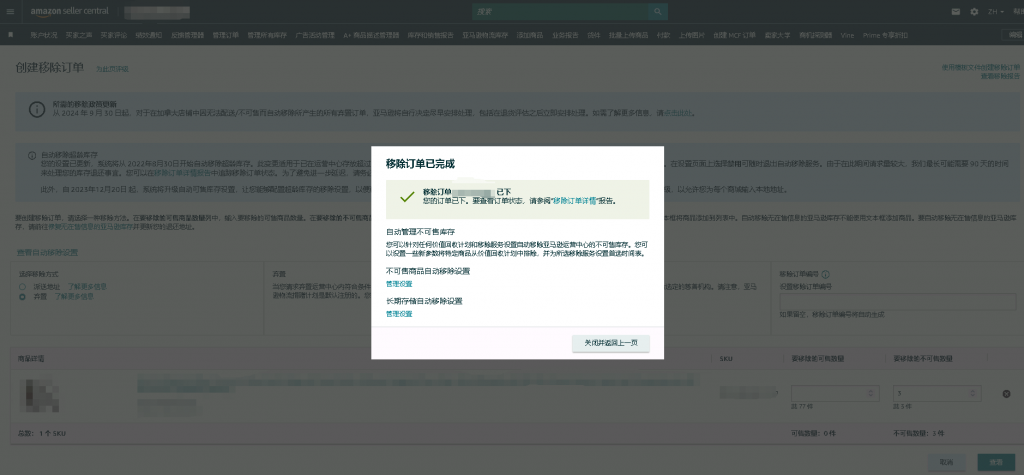The width and height of the screenshot is (1024, 475).
Task: Click the 要移除的可售数量 input field
Action: (835, 393)
